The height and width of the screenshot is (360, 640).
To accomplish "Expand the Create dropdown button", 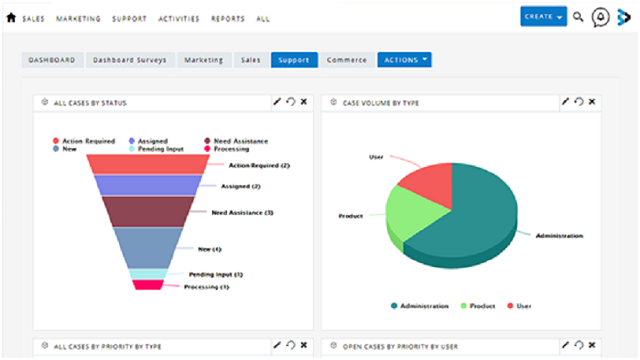I will pyautogui.click(x=543, y=16).
